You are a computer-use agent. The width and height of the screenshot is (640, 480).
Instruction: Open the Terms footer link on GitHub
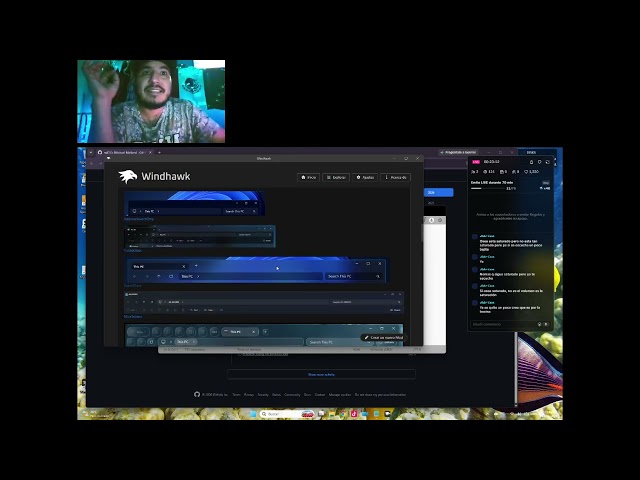(236, 395)
